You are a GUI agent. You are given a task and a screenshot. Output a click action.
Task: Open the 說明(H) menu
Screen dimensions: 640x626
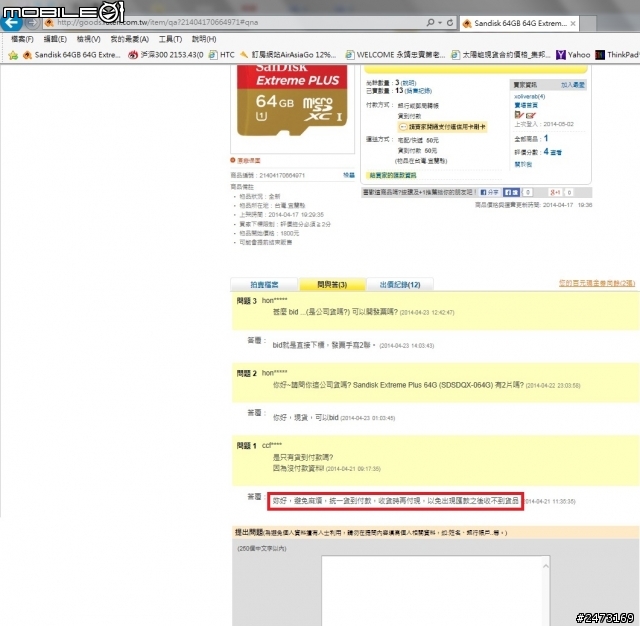[x=204, y=39]
